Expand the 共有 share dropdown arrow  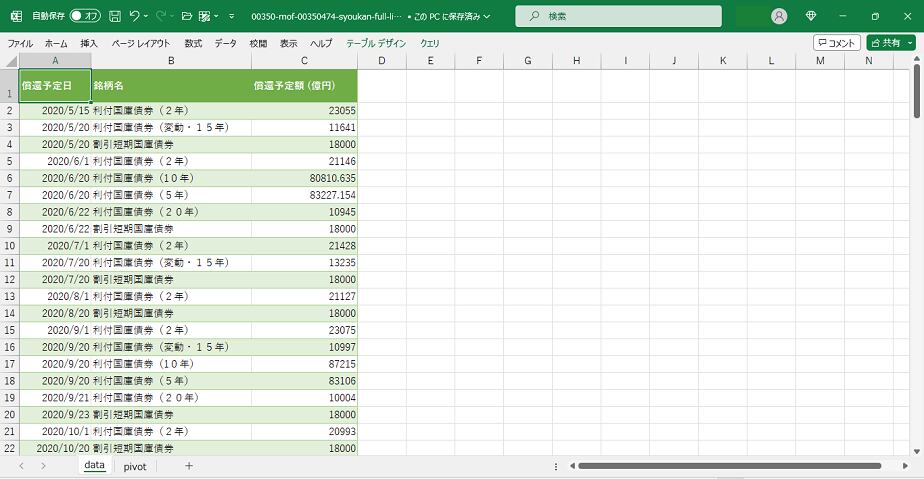[909, 43]
